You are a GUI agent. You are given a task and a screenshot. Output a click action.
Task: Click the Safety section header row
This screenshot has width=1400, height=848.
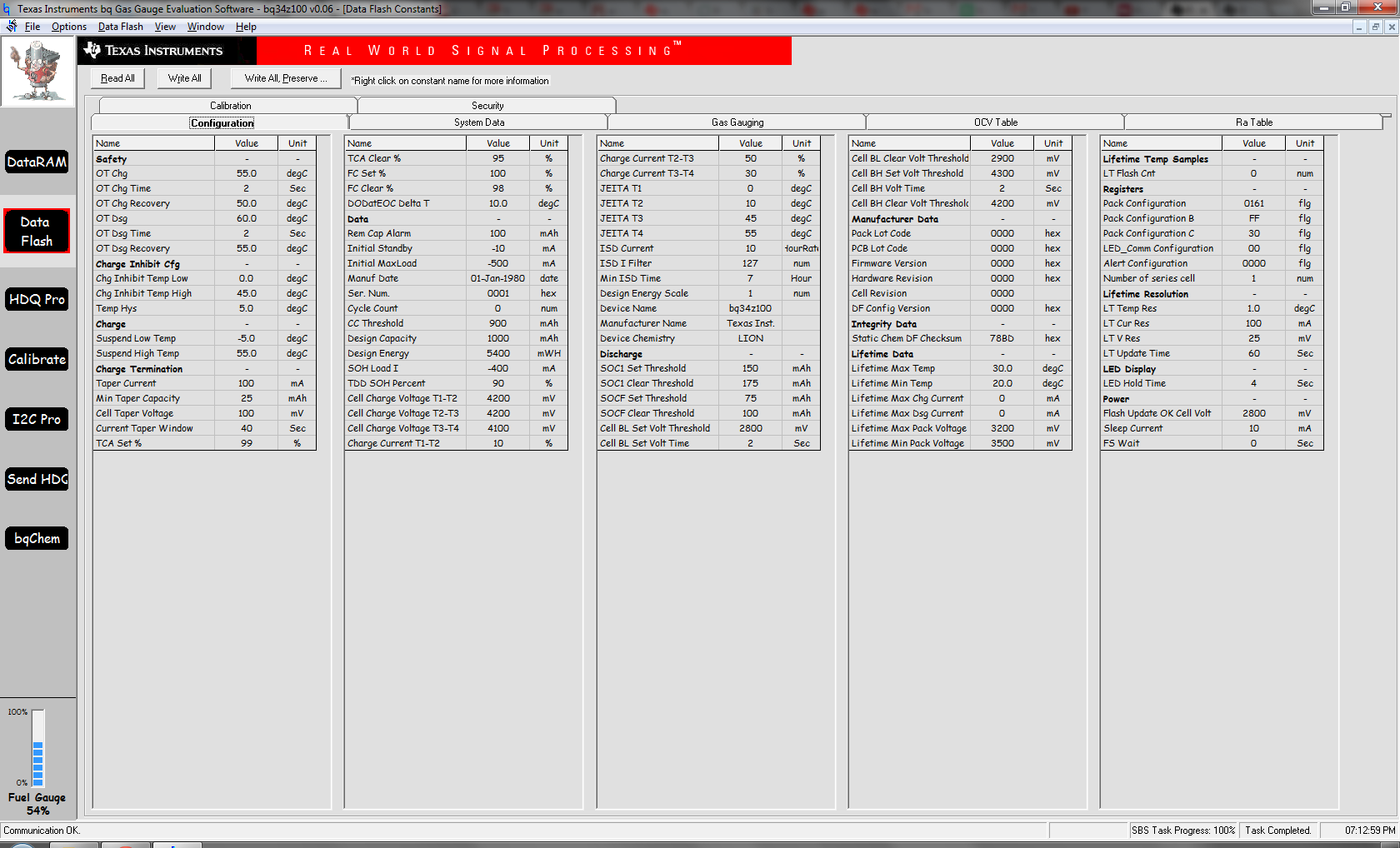tap(204, 158)
